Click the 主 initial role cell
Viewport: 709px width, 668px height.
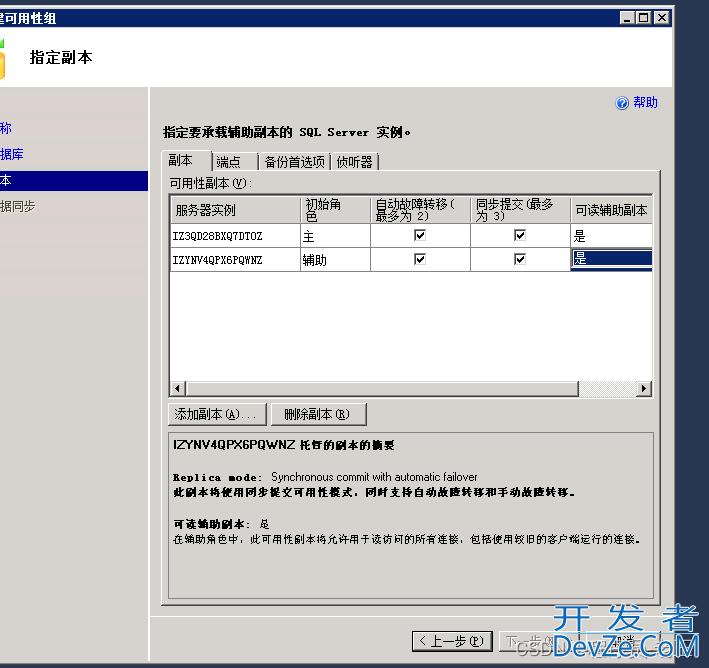pos(335,236)
